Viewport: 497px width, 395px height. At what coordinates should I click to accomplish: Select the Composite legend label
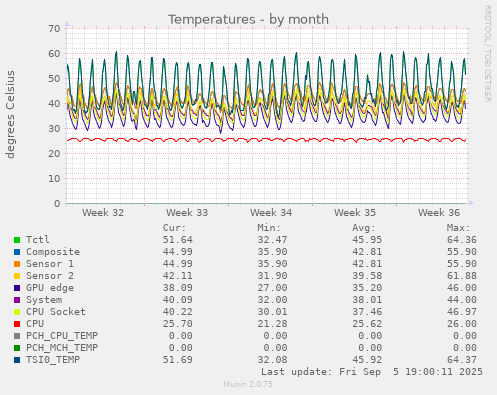53,252
